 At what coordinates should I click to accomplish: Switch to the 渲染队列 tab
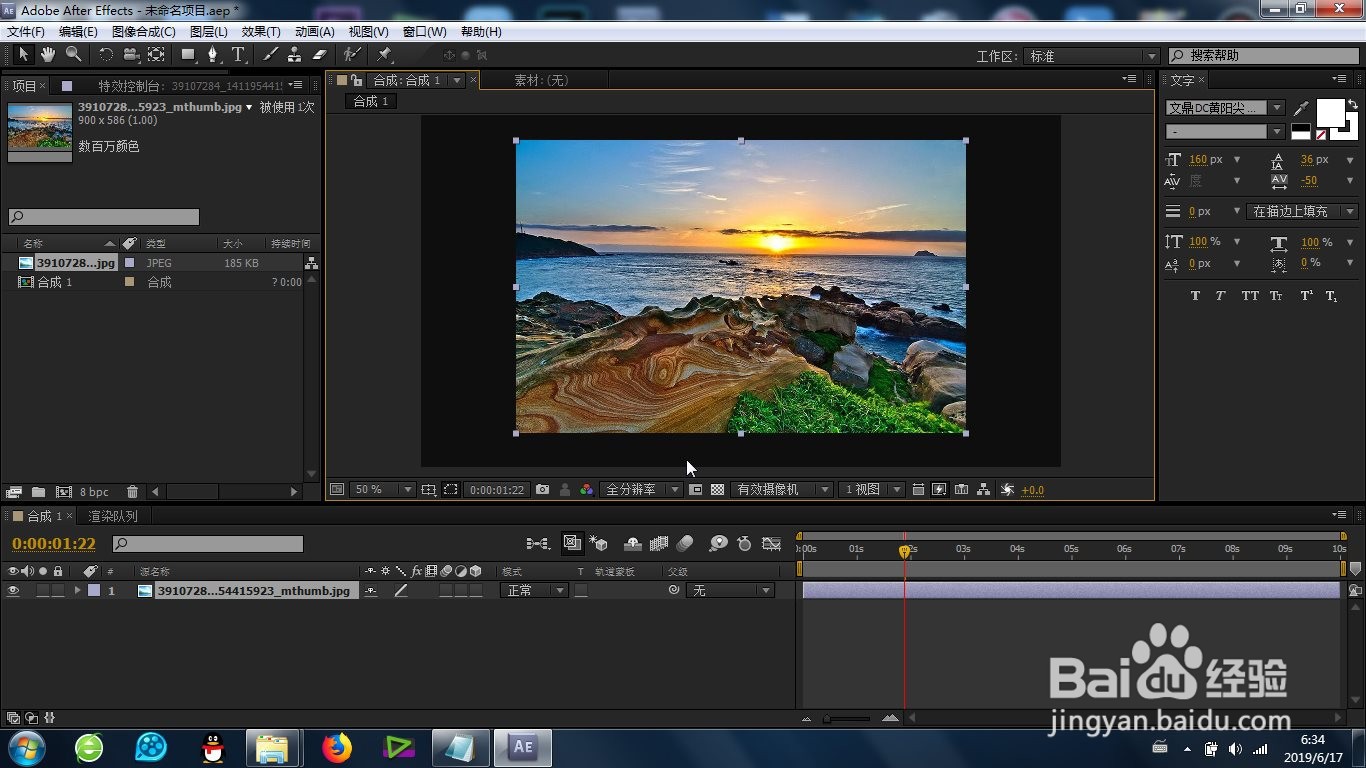click(113, 516)
